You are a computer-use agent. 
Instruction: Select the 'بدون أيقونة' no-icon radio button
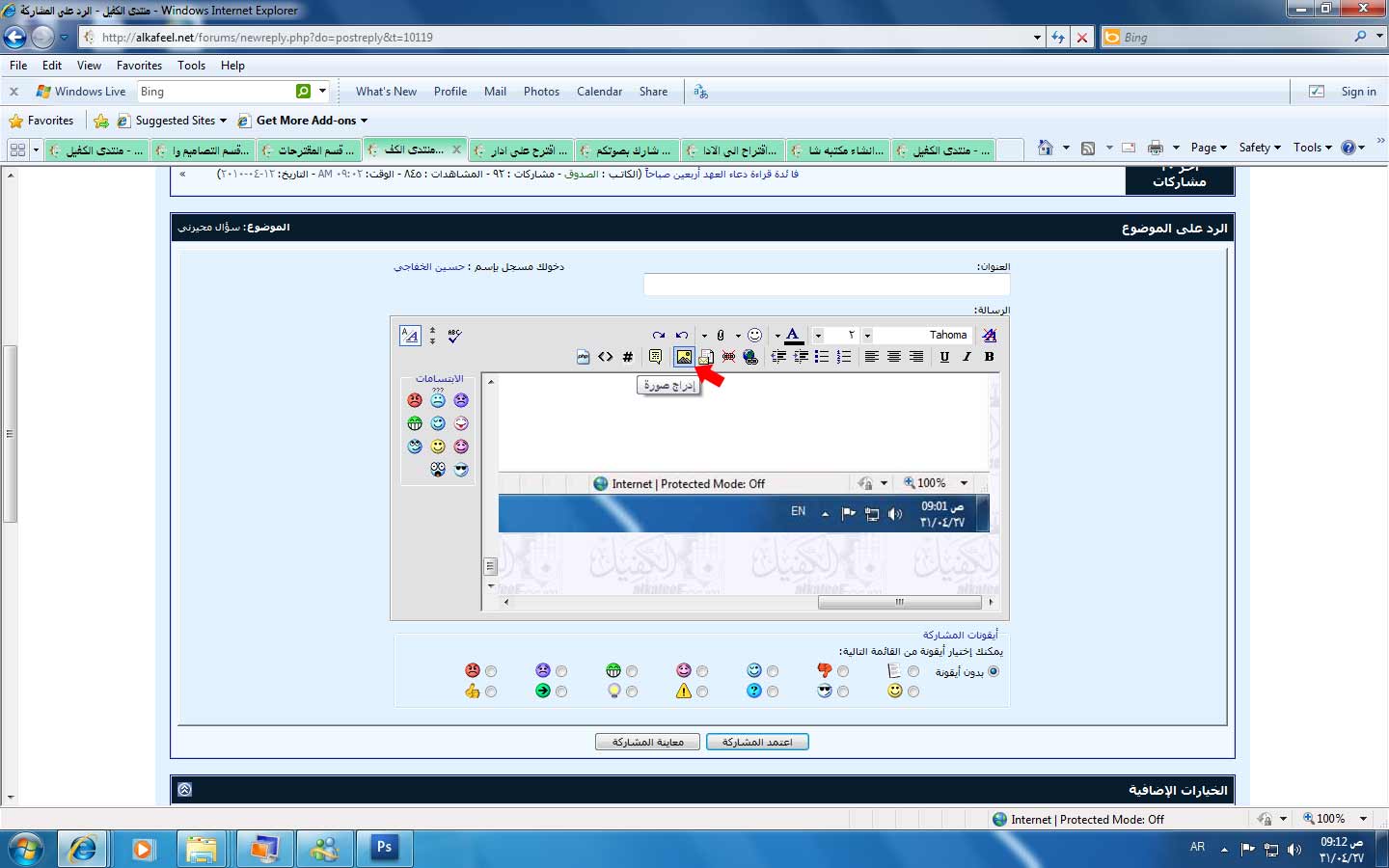pos(994,671)
